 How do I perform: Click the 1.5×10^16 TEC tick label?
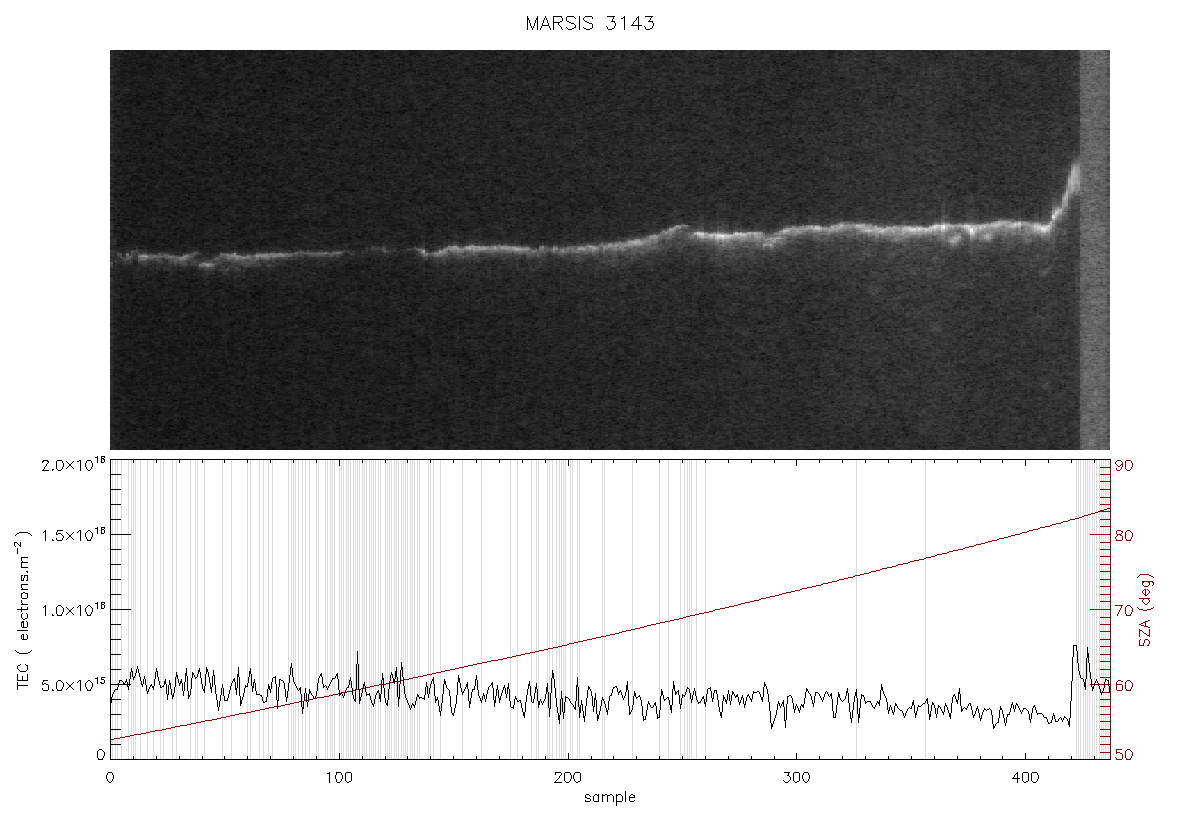[73, 535]
